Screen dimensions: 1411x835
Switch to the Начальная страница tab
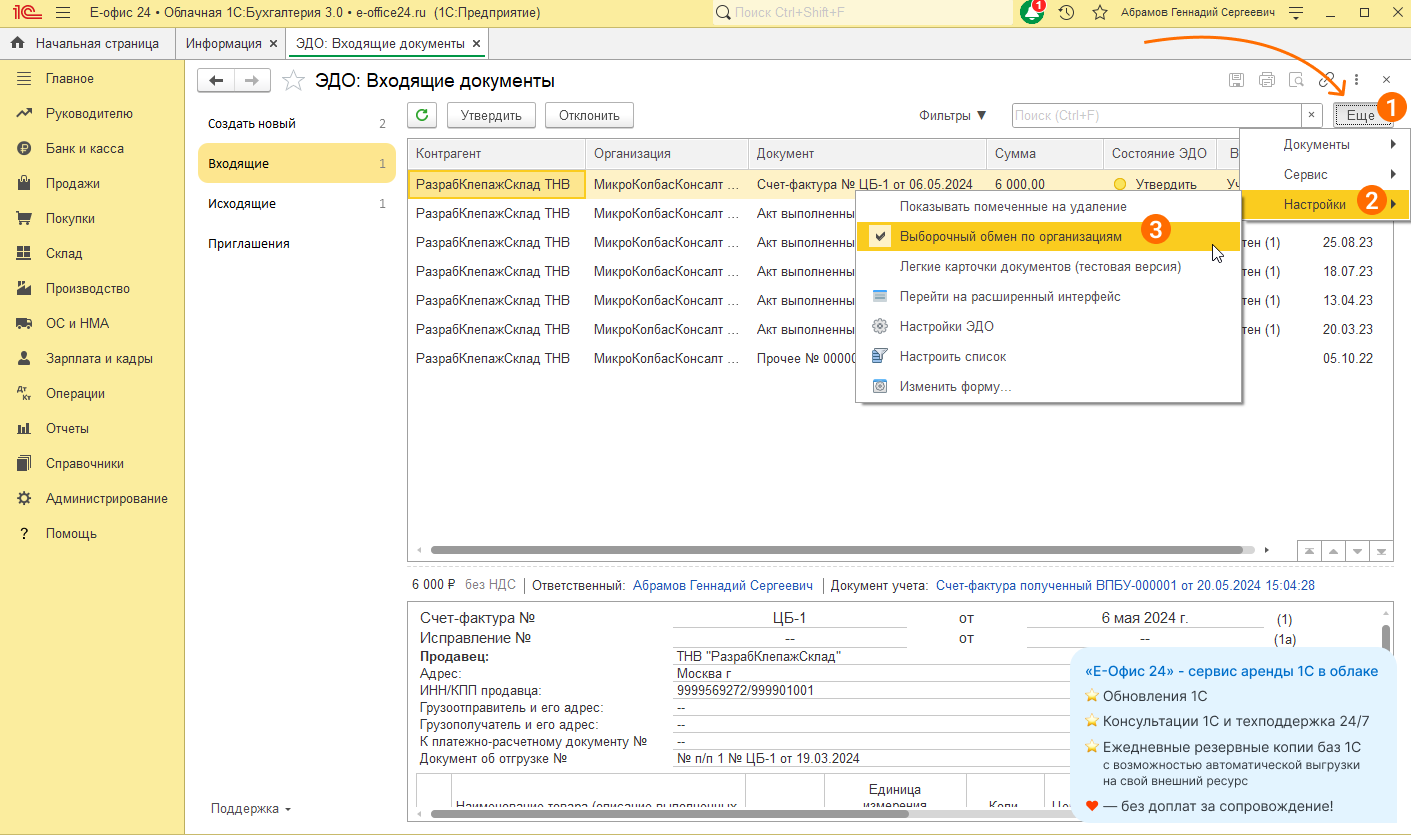(x=86, y=44)
